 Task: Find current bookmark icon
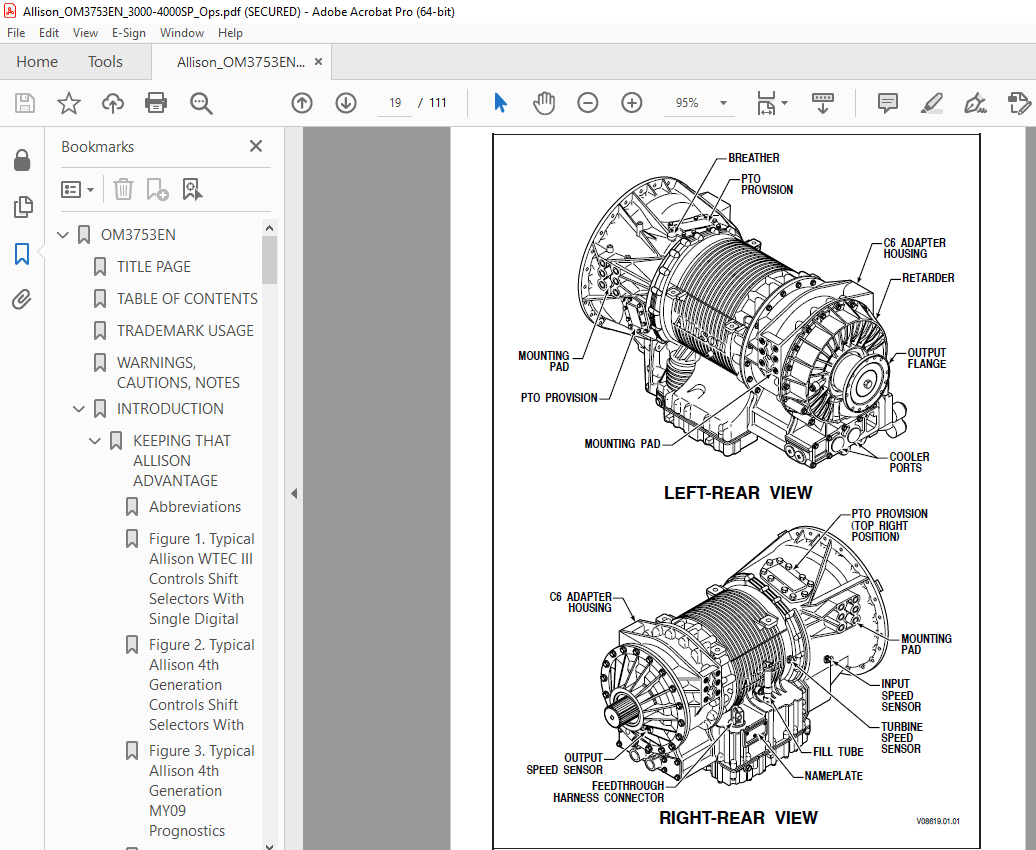point(192,190)
